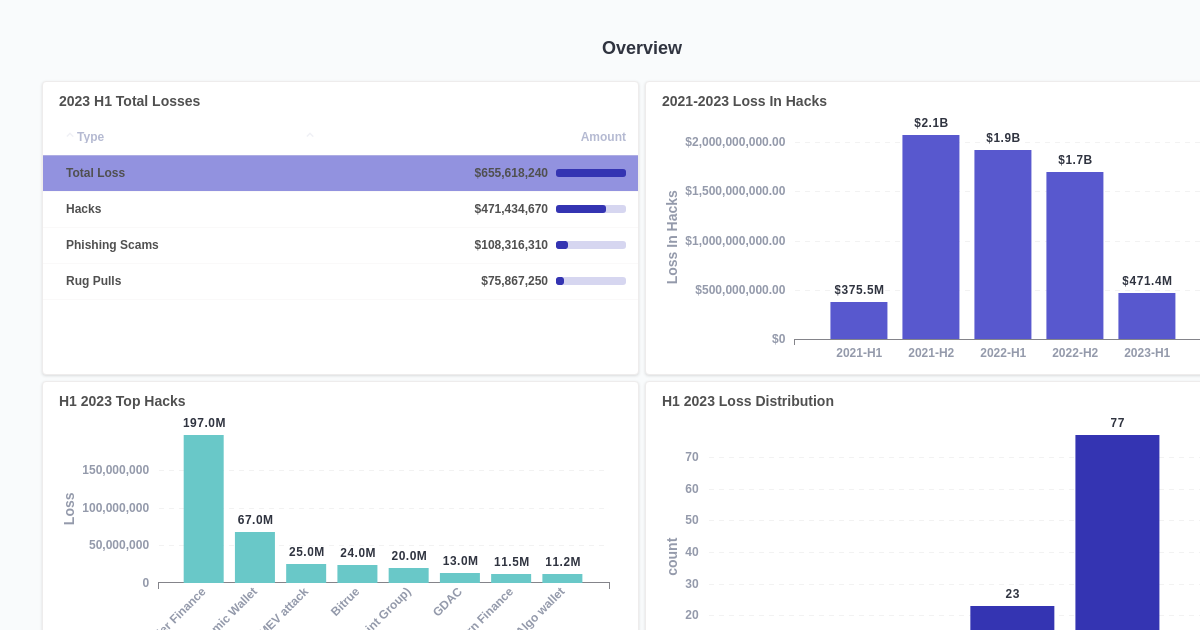
Task: Click the Hacks row in the table
Action: click(340, 209)
